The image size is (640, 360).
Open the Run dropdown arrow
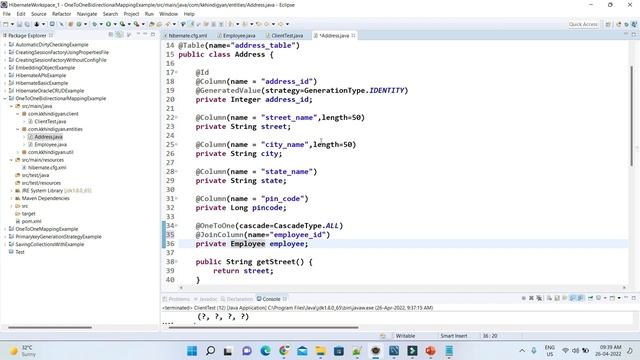click(115, 24)
